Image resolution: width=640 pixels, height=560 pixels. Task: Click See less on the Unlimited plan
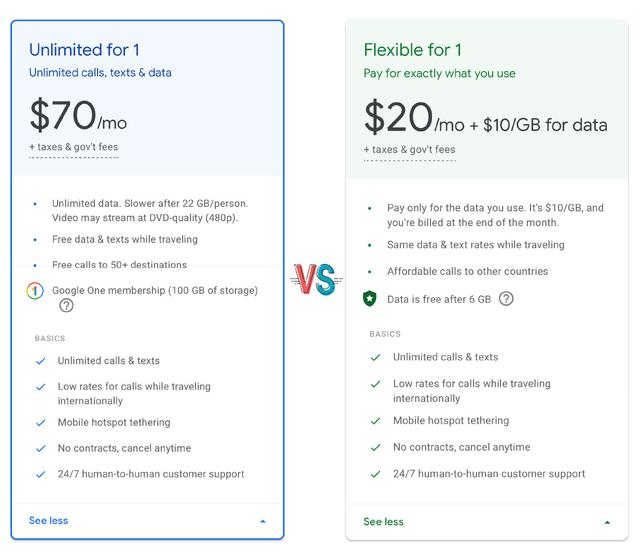pyautogui.click(x=49, y=521)
